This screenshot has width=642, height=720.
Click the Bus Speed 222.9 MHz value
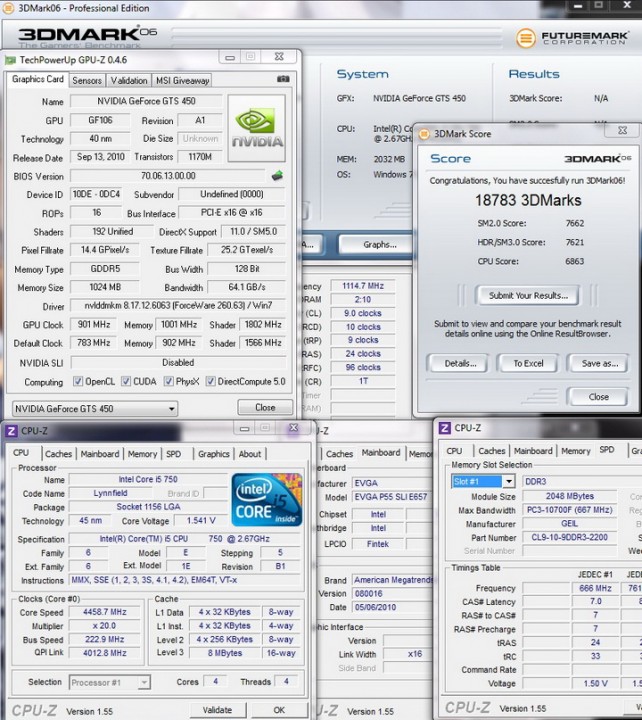[105, 639]
